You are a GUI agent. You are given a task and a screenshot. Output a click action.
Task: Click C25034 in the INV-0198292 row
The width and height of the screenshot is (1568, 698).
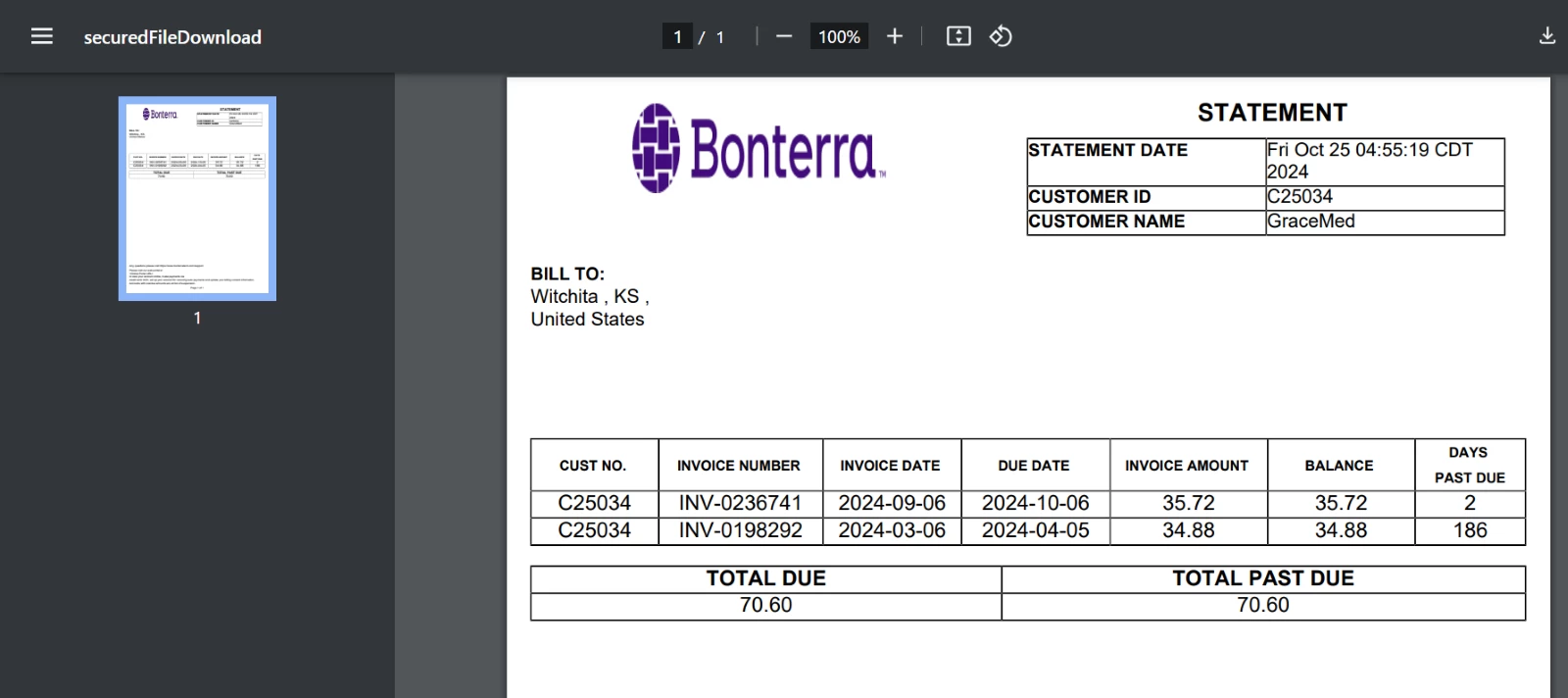tap(595, 530)
